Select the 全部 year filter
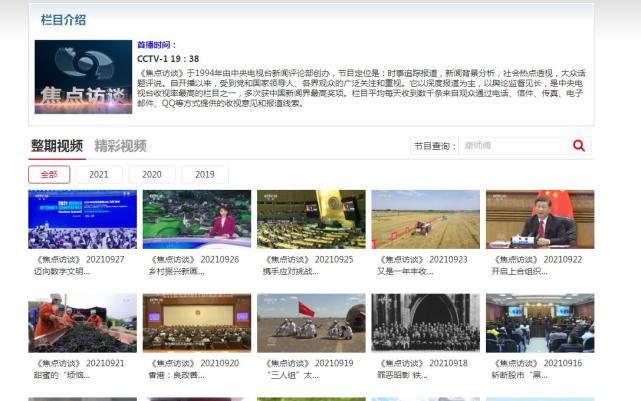The width and height of the screenshot is (641, 401). [x=48, y=174]
